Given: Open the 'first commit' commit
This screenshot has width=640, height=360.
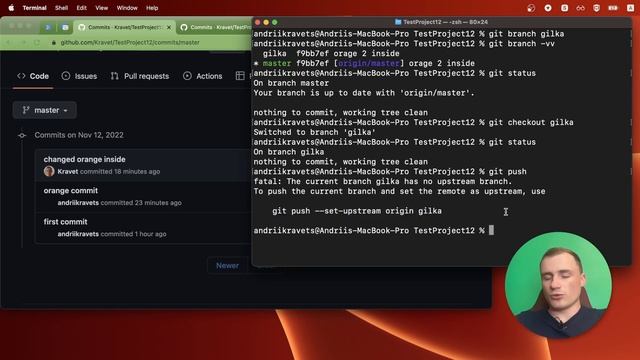Looking at the screenshot, I should pyautogui.click(x=65, y=222).
